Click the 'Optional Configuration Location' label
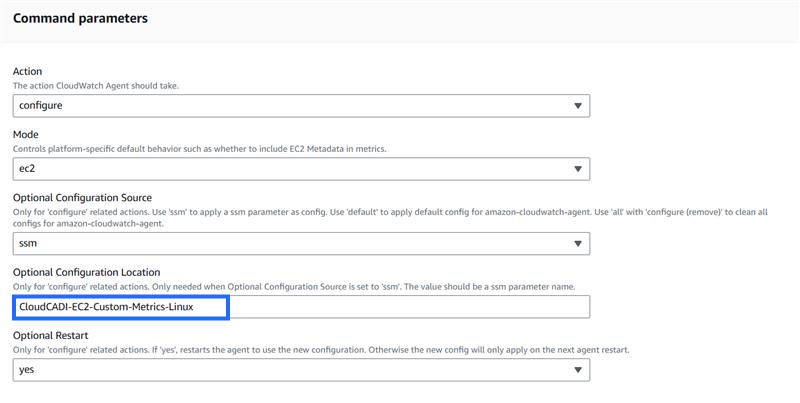This screenshot has height=403, width=800. (86, 272)
